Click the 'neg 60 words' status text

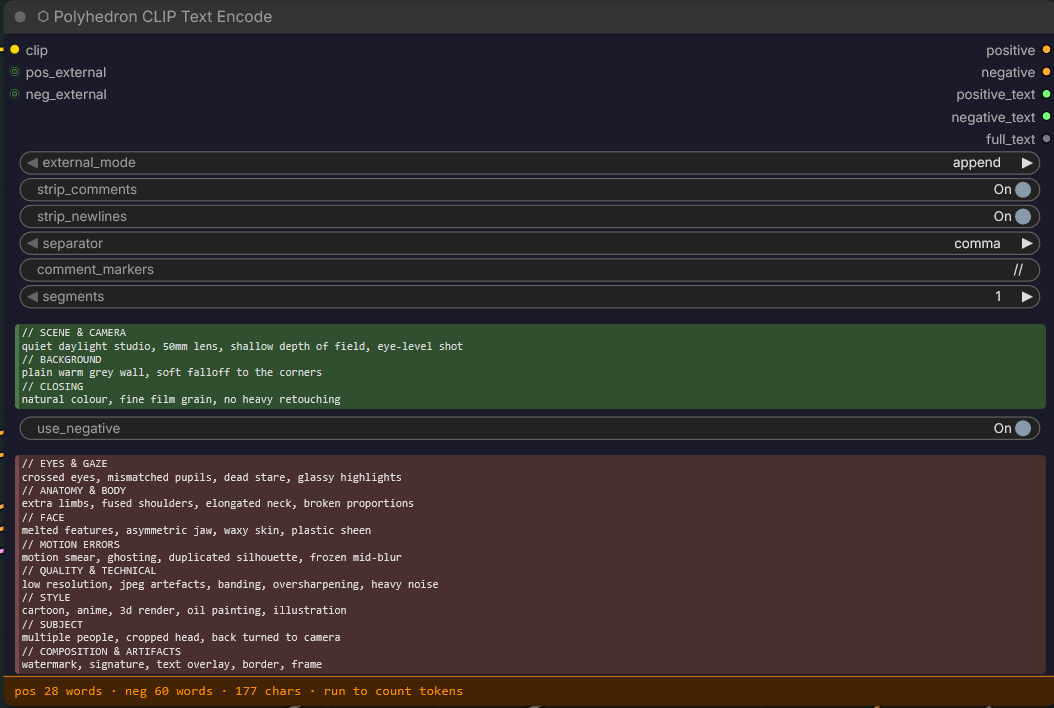tap(168, 691)
